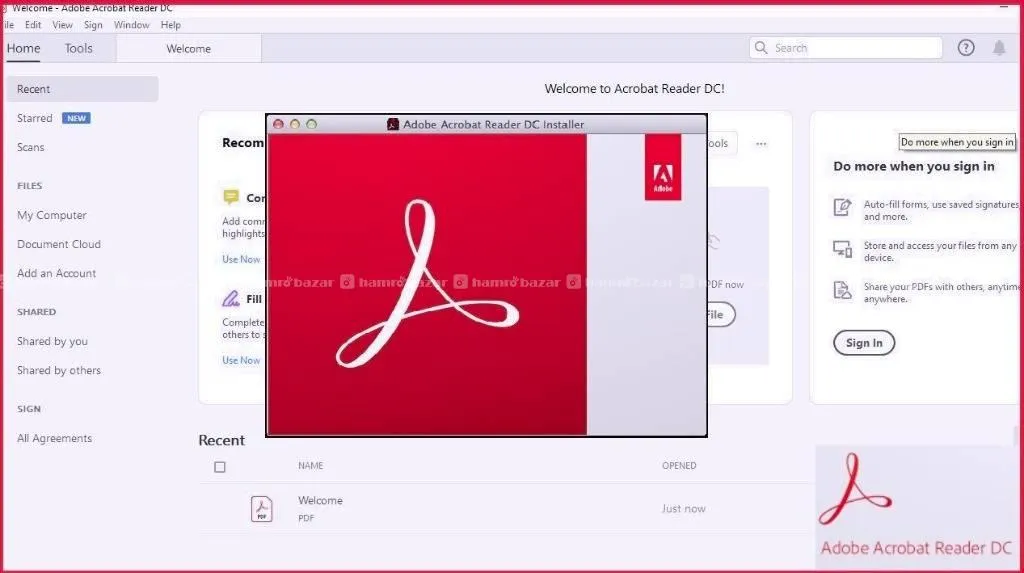Image resolution: width=1024 pixels, height=573 pixels.
Task: Click the Adobe logo in installer window
Action: coord(662,168)
